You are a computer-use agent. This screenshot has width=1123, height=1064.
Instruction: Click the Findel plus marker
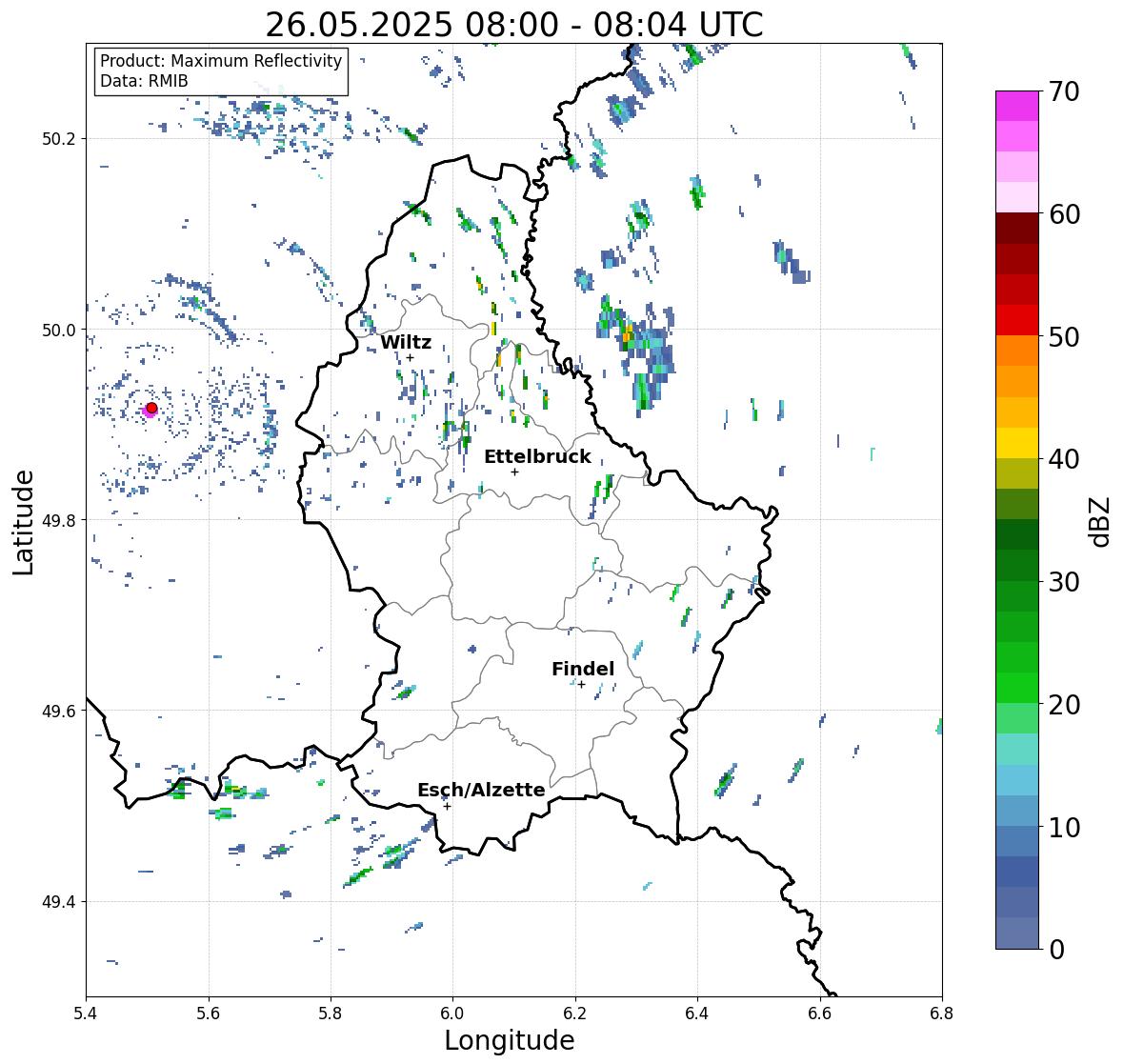582,685
